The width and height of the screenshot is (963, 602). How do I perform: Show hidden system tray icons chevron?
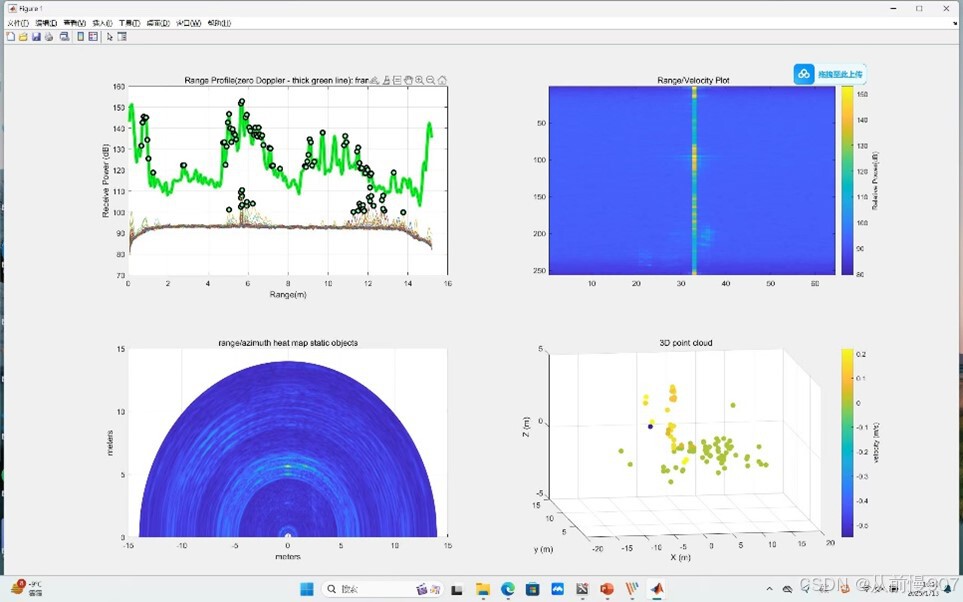770,589
